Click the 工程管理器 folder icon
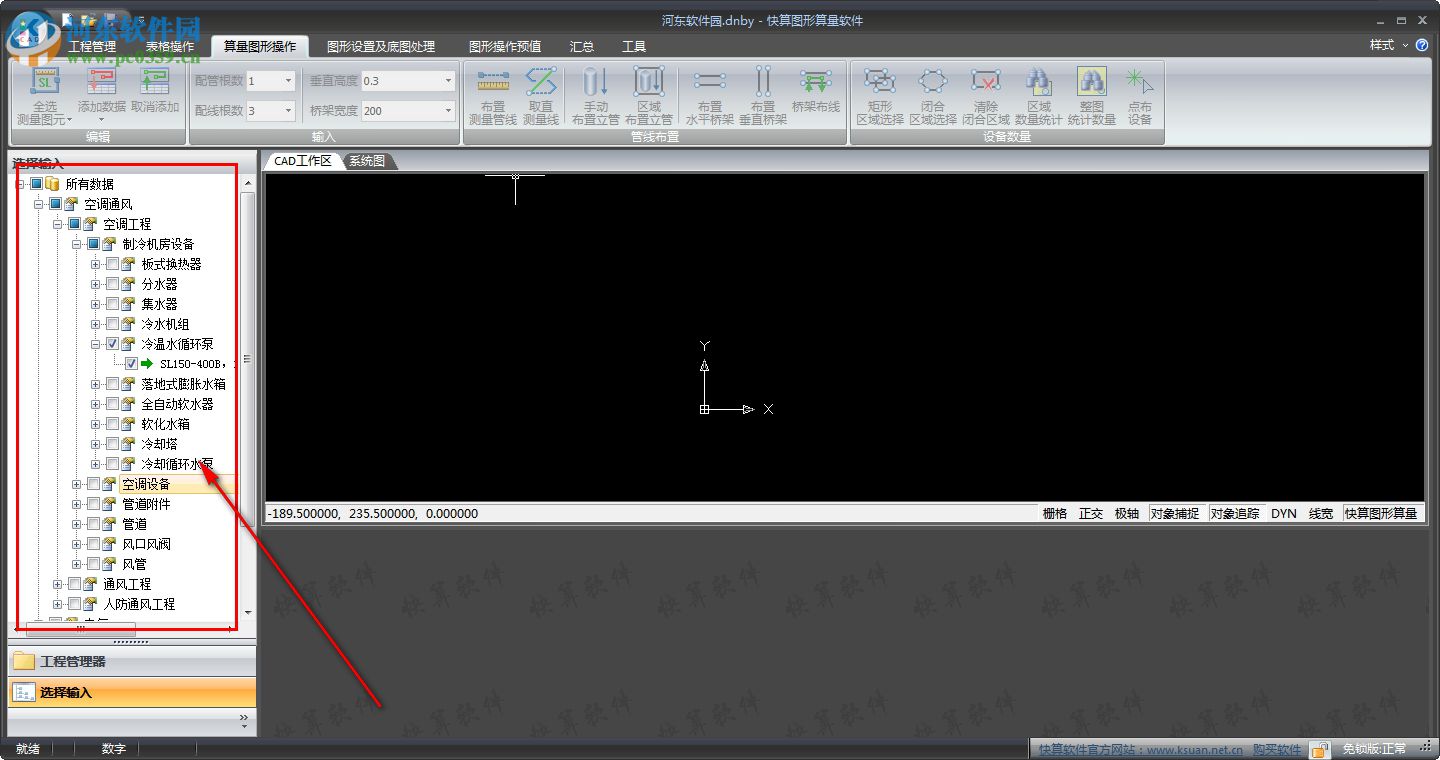This screenshot has width=1440, height=760. (x=23, y=661)
